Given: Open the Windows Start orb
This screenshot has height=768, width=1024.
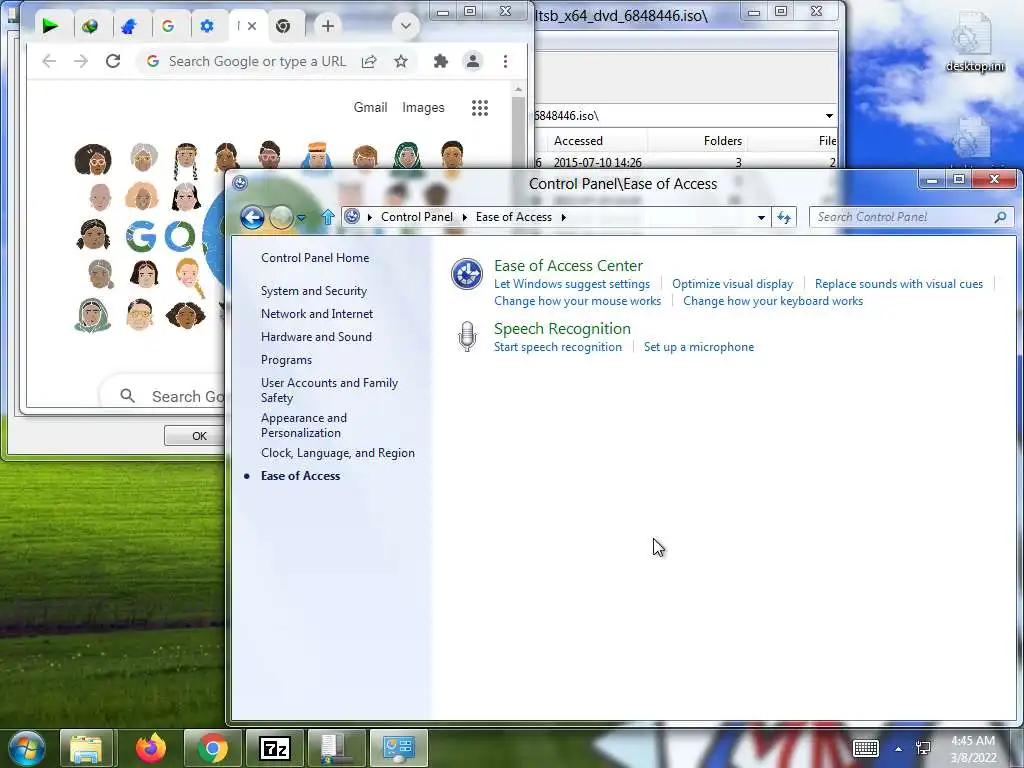Looking at the screenshot, I should [27, 748].
